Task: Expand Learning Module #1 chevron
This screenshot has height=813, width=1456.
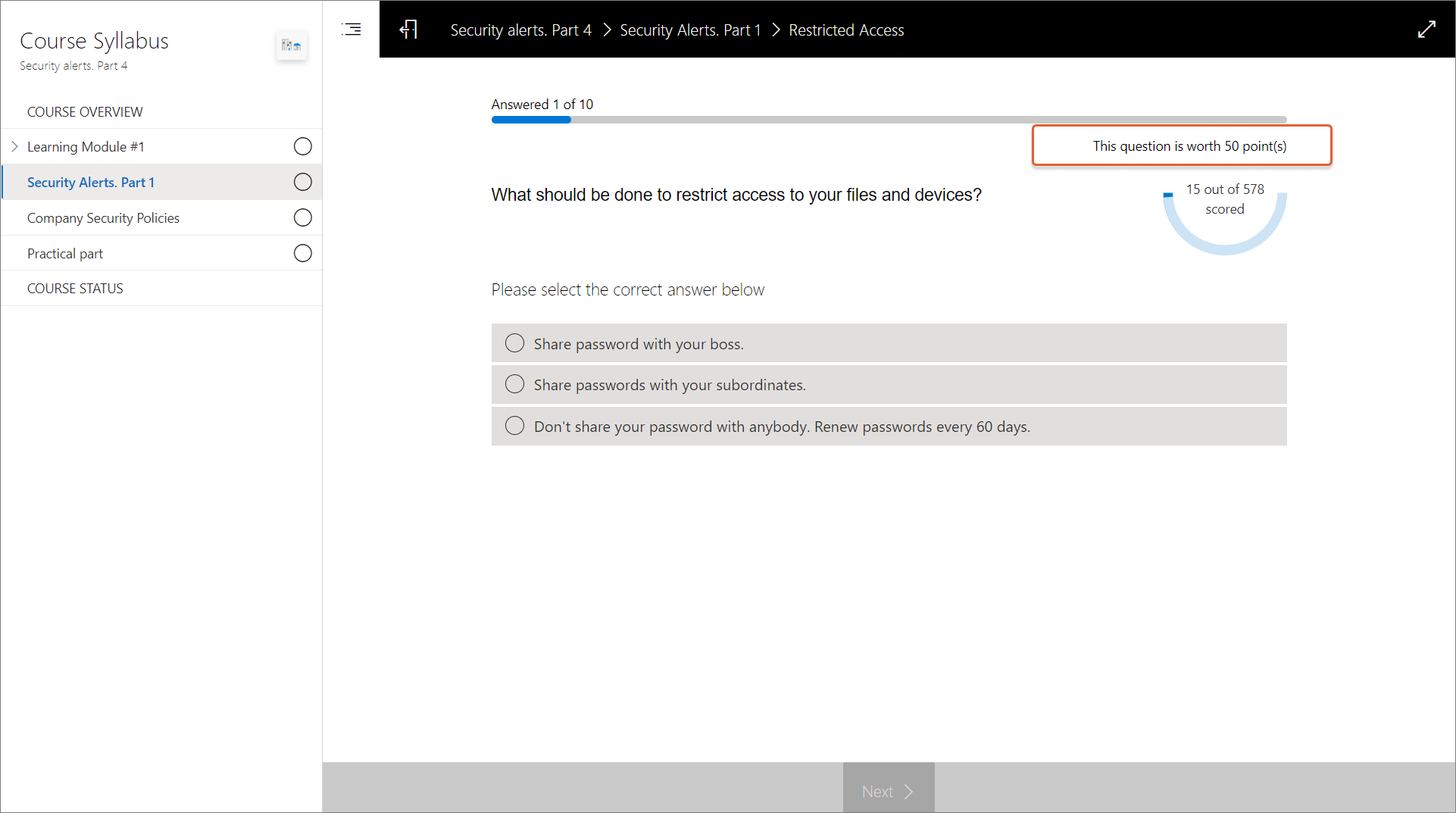Action: tap(14, 147)
